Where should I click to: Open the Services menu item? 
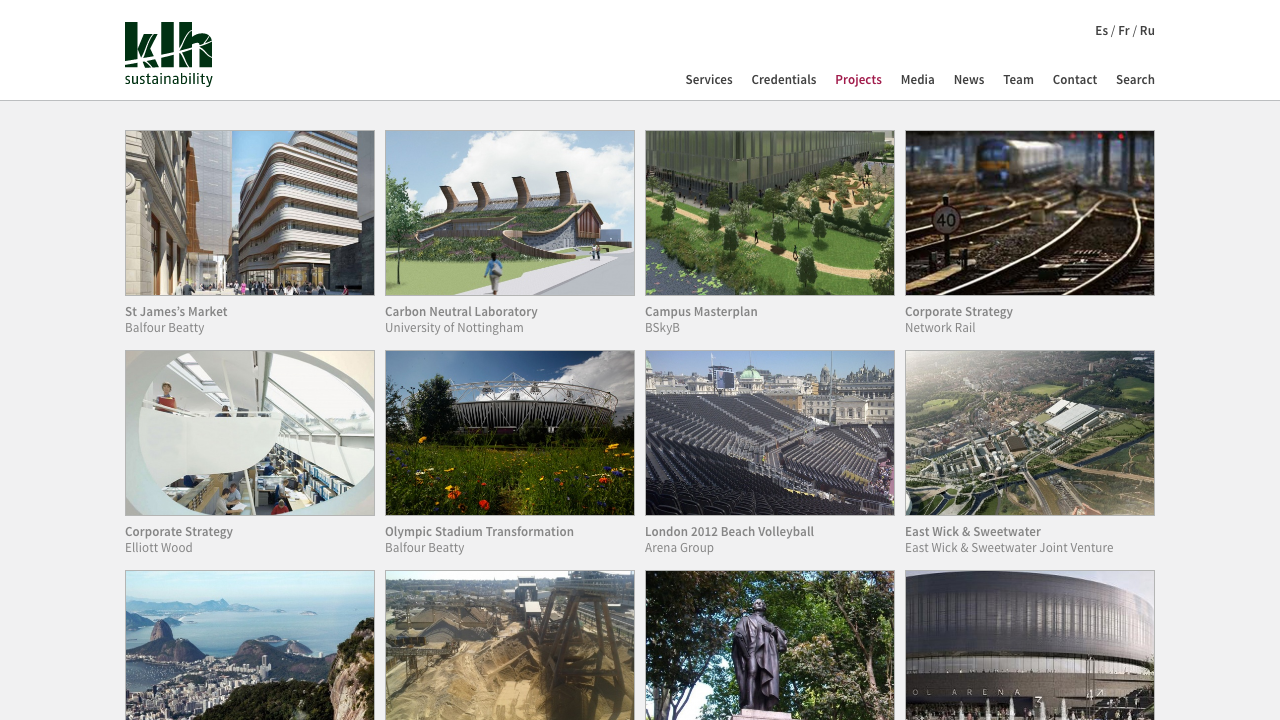pyautogui.click(x=708, y=80)
